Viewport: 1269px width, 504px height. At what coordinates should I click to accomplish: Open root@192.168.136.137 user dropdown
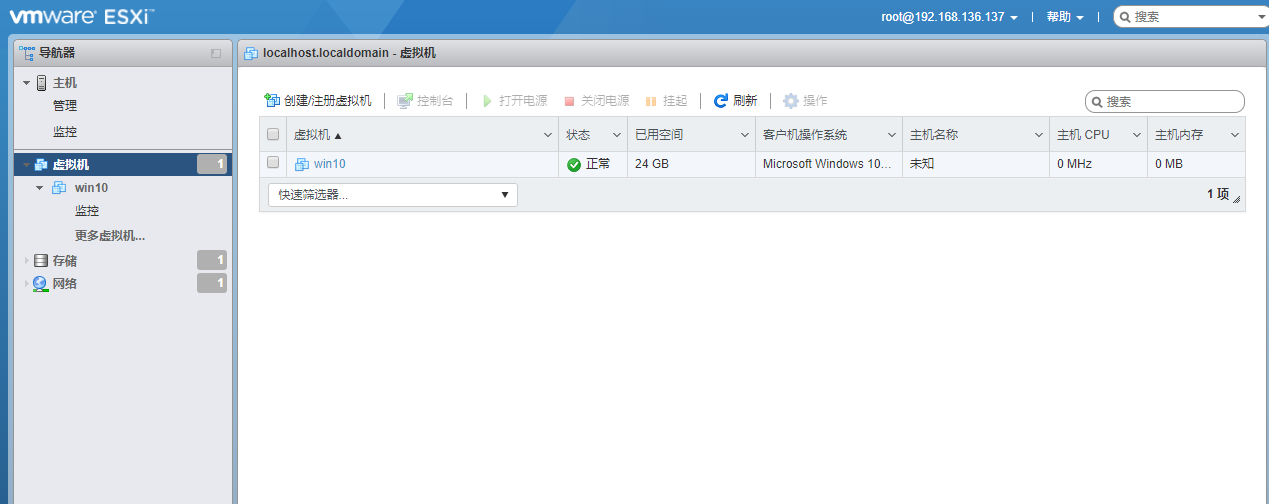(949, 17)
